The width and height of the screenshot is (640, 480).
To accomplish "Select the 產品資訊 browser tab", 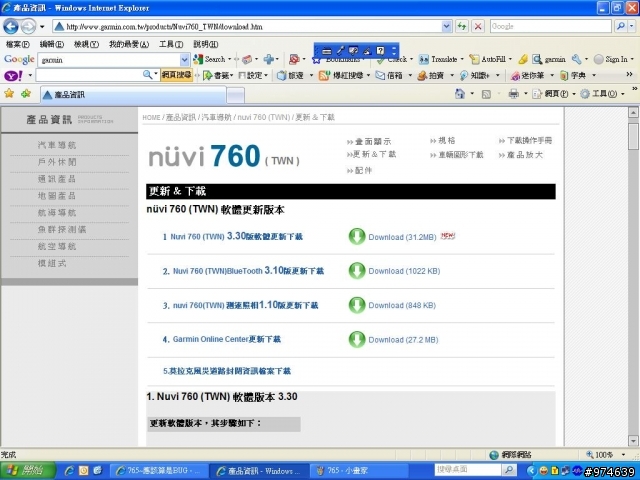I will coord(133,95).
